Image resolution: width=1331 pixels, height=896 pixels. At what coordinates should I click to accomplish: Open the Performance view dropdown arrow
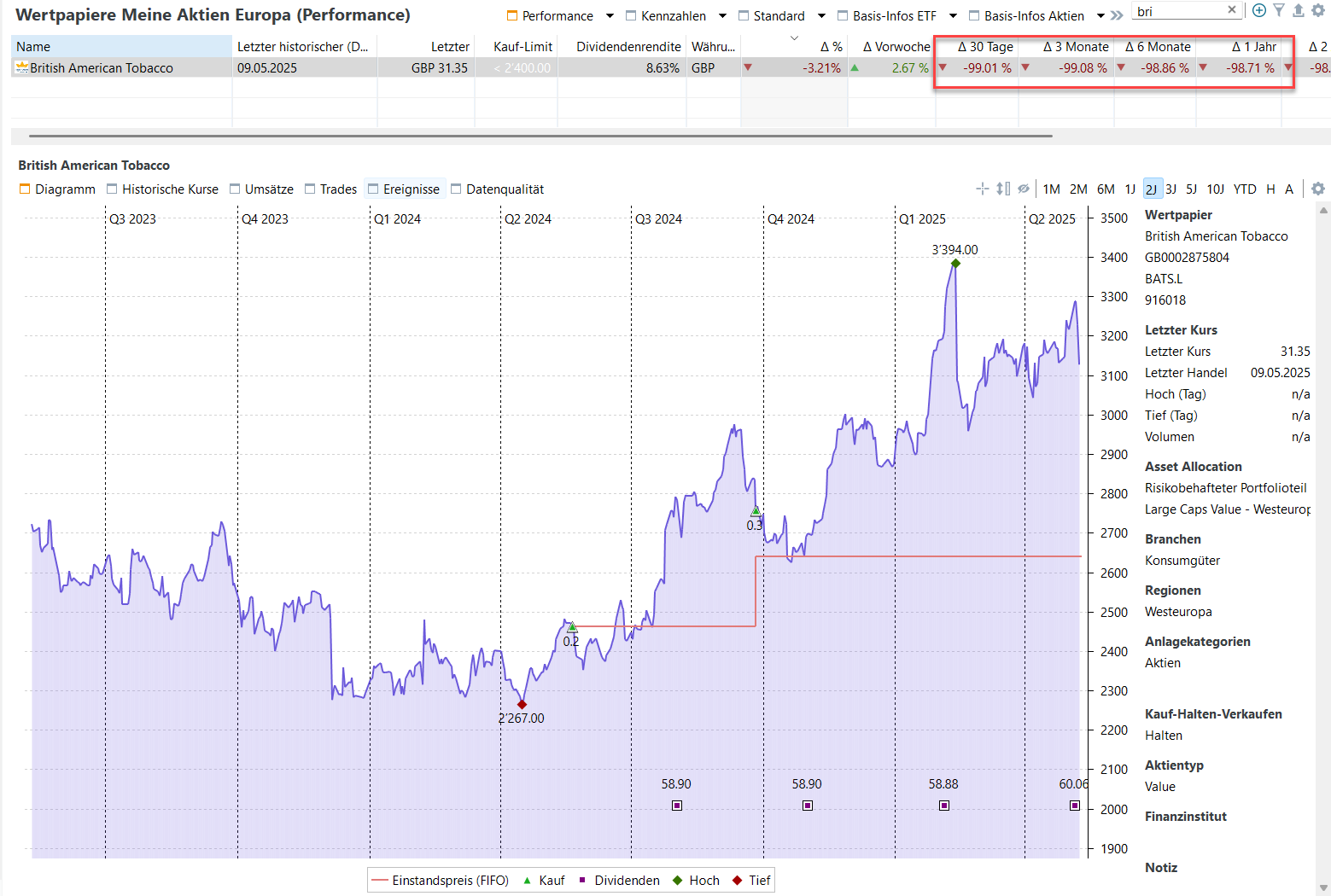[610, 16]
